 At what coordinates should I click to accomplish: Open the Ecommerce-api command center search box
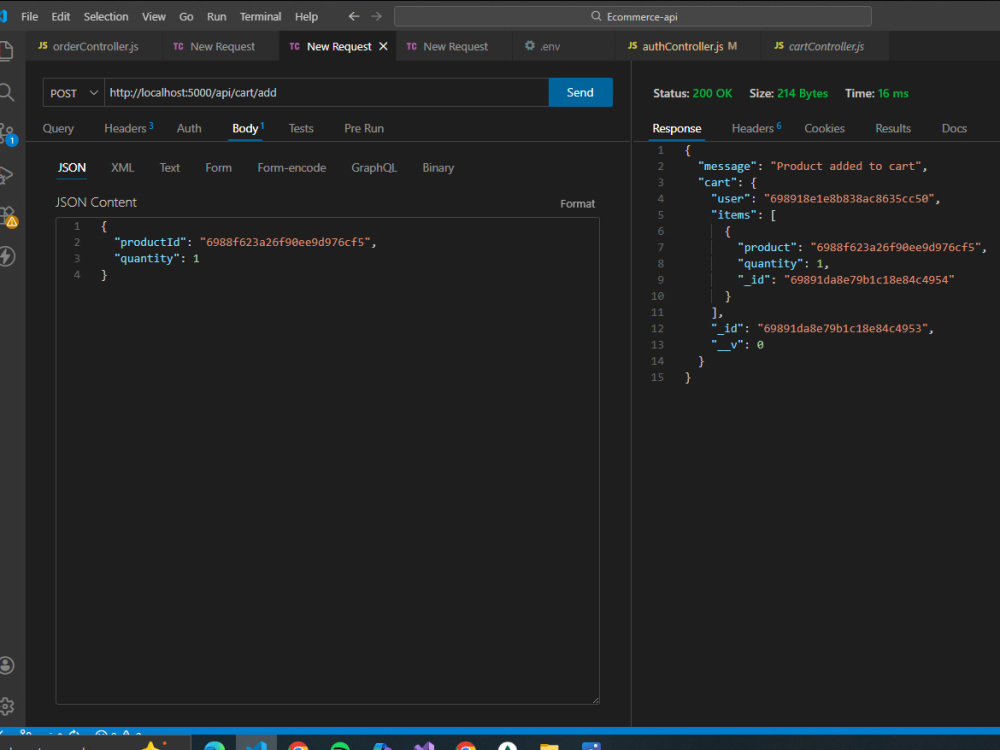point(633,17)
